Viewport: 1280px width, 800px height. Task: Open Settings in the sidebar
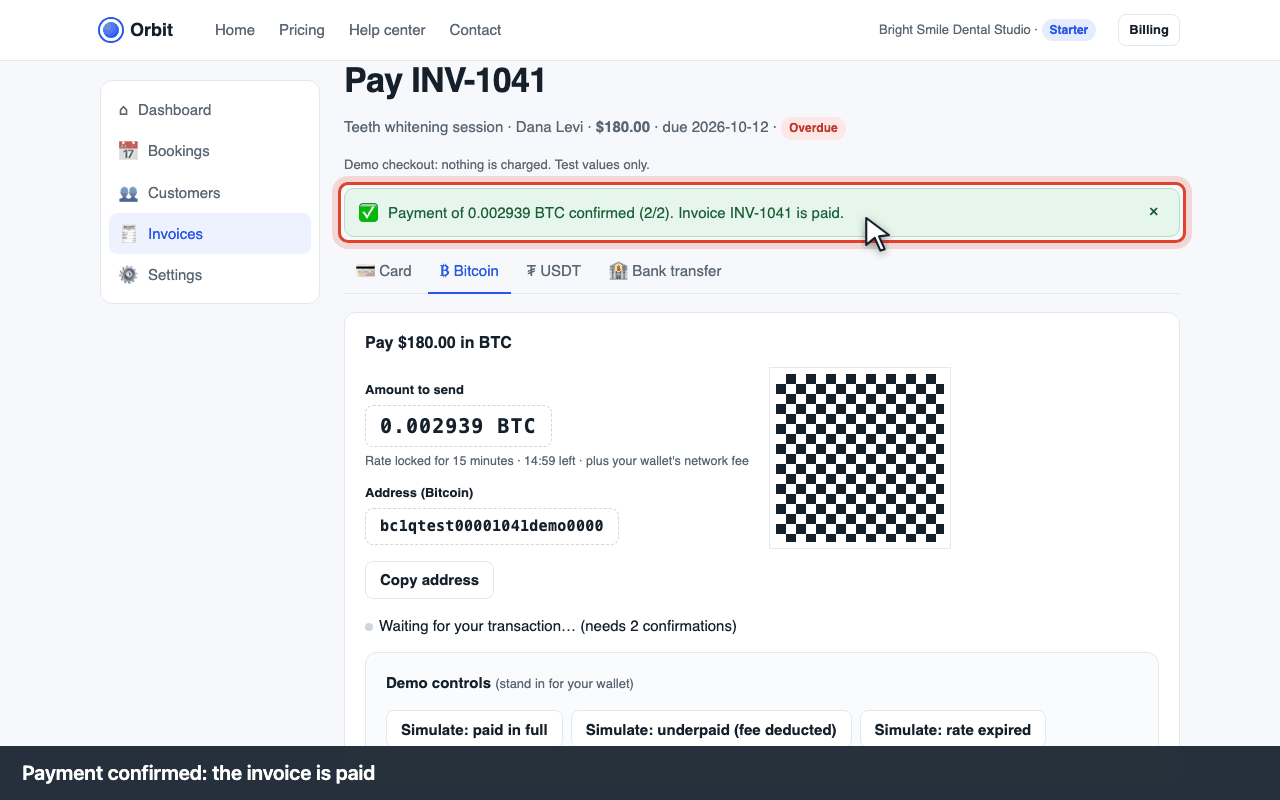[x=210, y=275]
